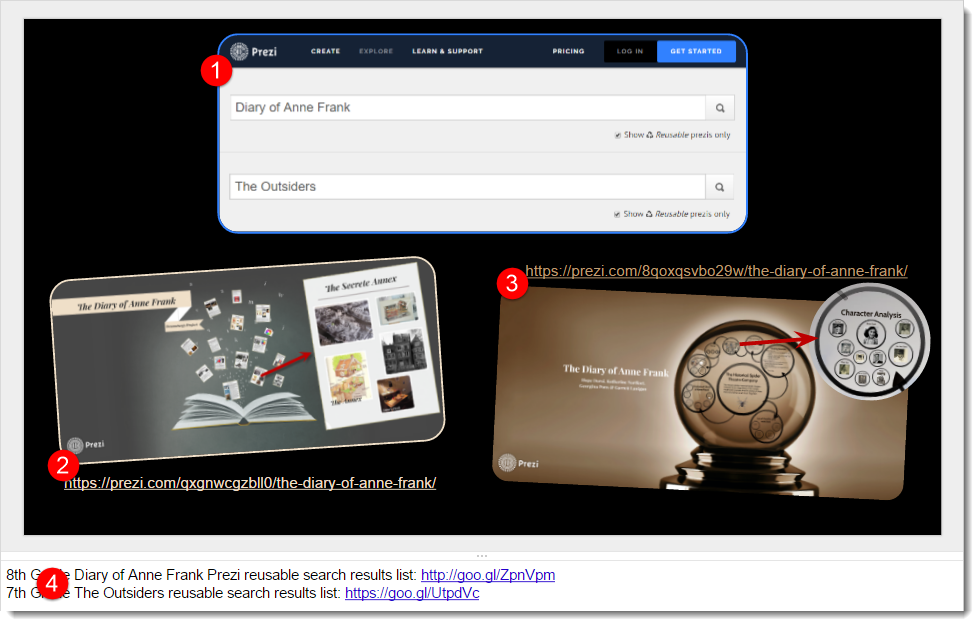Click the search icon beside The Outsiders
This screenshot has height=626, width=979.
[719, 187]
